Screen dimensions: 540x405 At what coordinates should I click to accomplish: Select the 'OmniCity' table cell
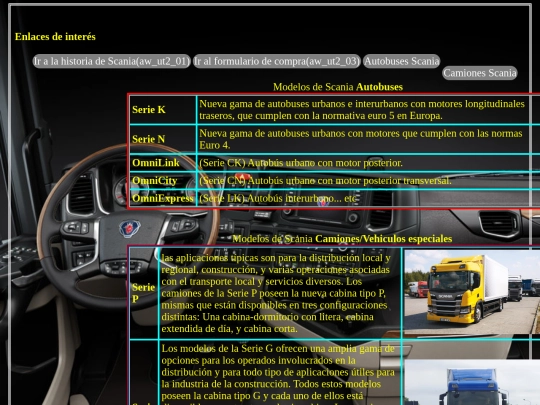point(163,181)
